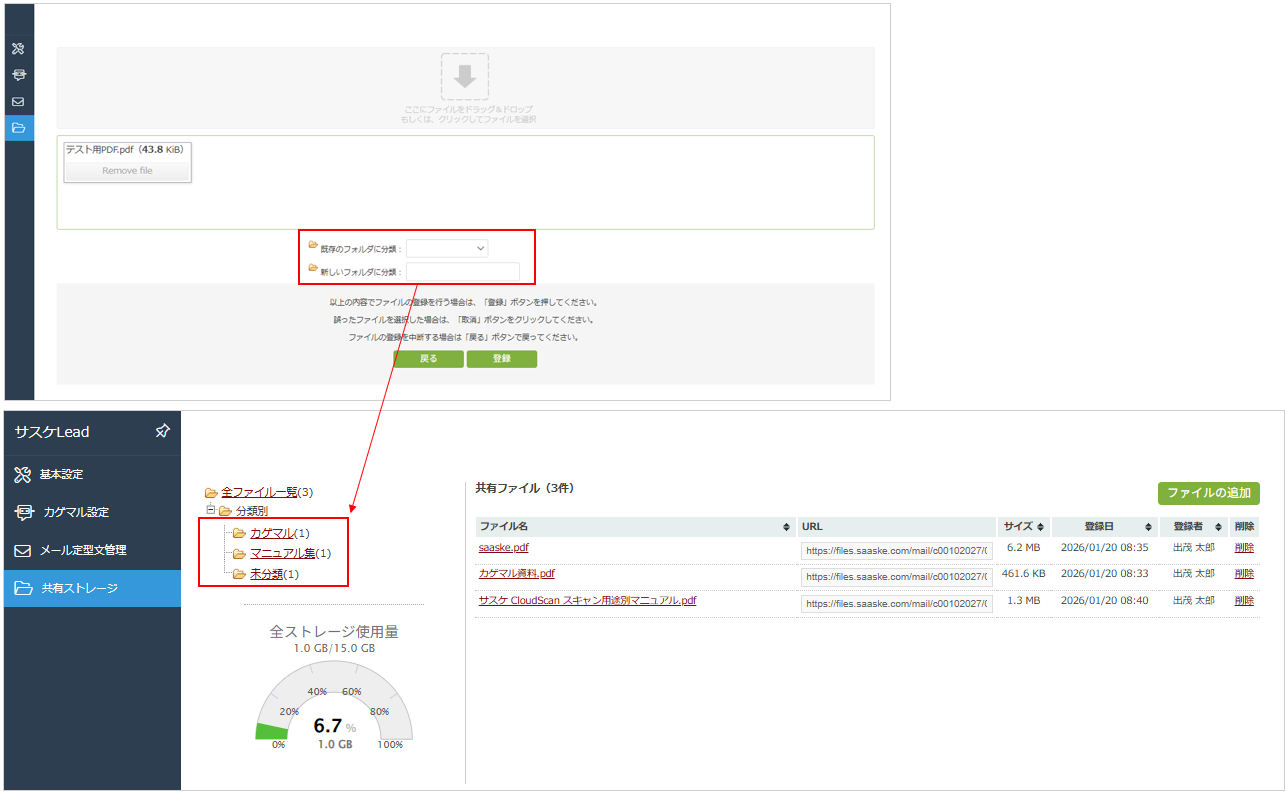The image size is (1288, 797).
Task: Click the folder icon in the collapsed sidebar
Action: tap(18, 128)
